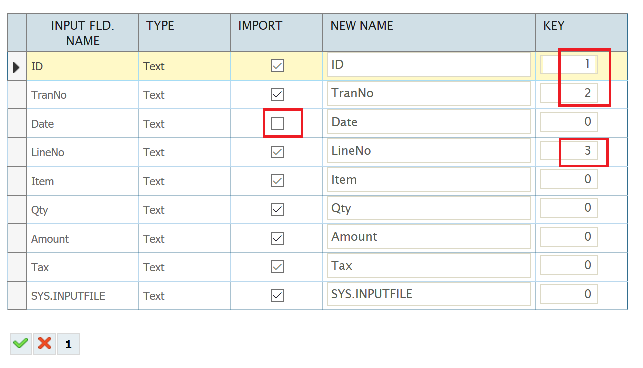This screenshot has height=368, width=643.
Task: Select the ID row marker arrow
Action: pos(16,67)
